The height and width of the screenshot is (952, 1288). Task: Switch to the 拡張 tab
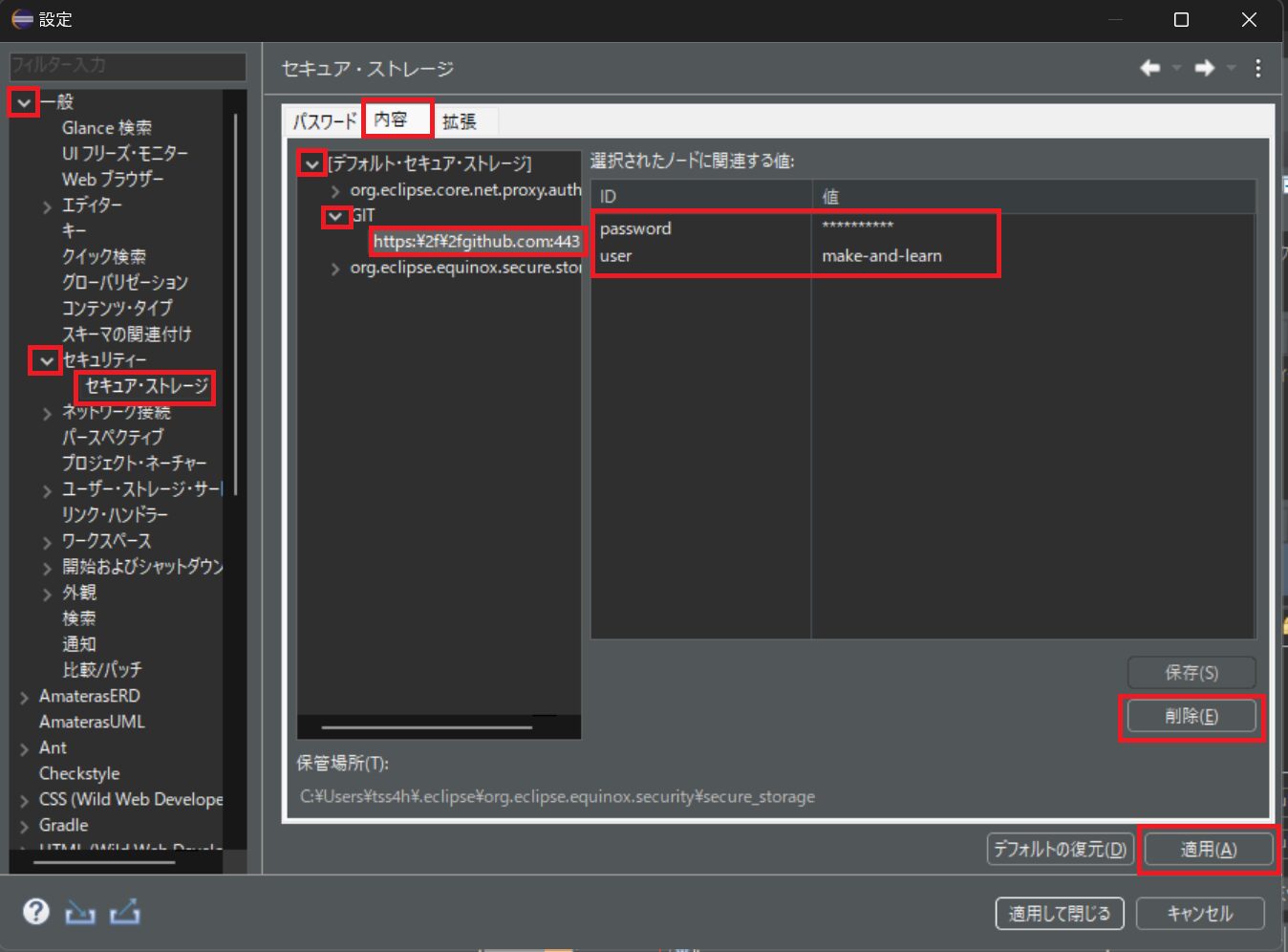coord(460,121)
